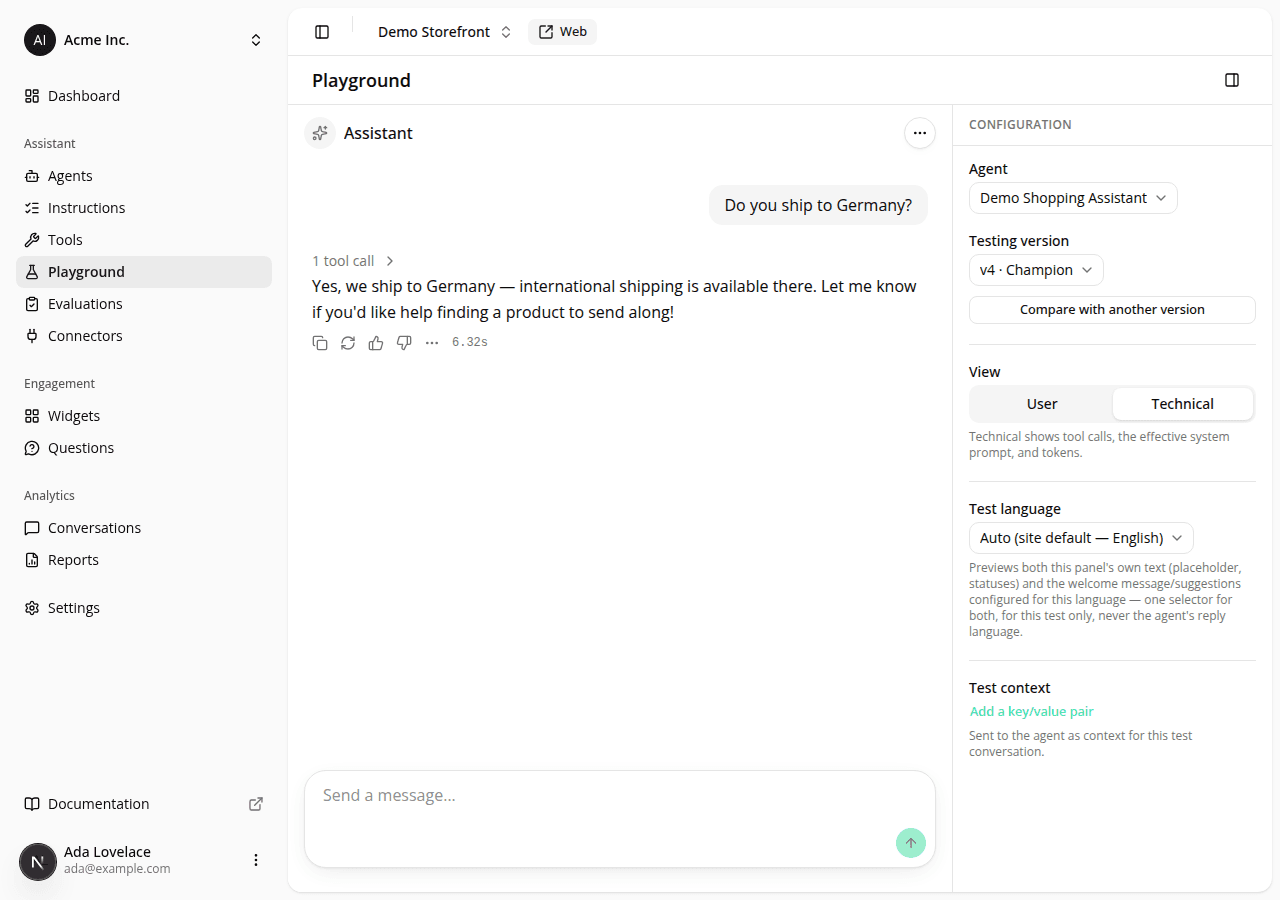Open the Tools page
Image resolution: width=1280 pixels, height=900 pixels.
coord(144,240)
